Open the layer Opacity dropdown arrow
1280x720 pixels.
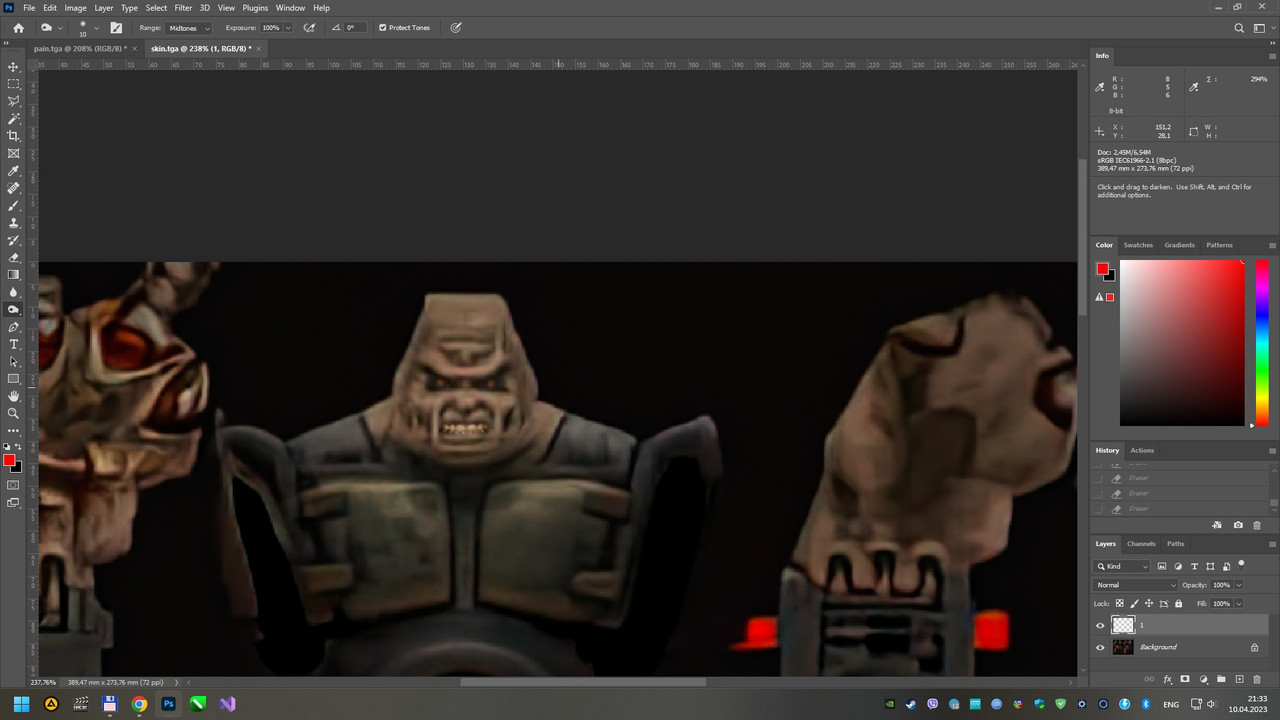pyautogui.click(x=1238, y=585)
